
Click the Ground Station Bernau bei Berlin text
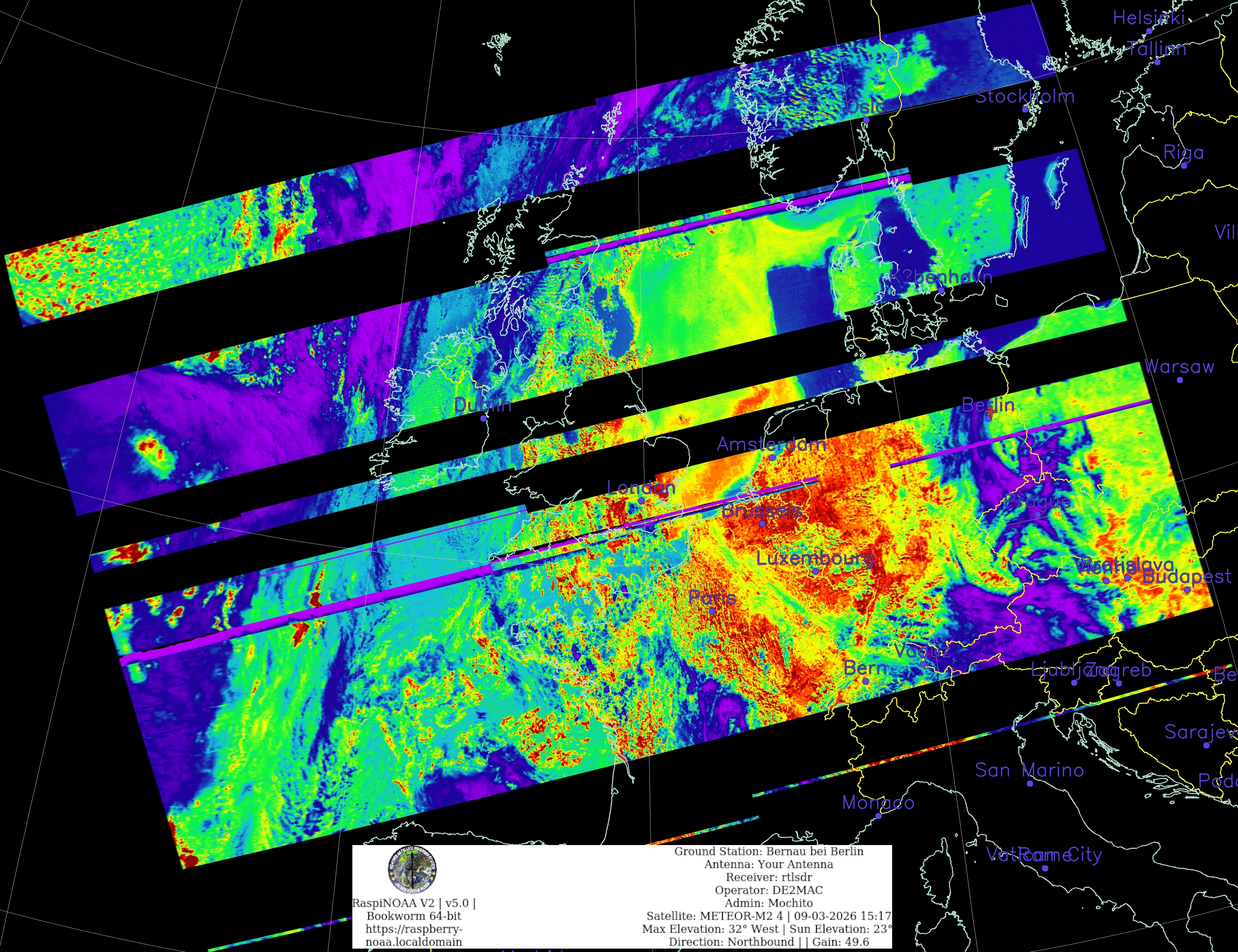pos(769,851)
